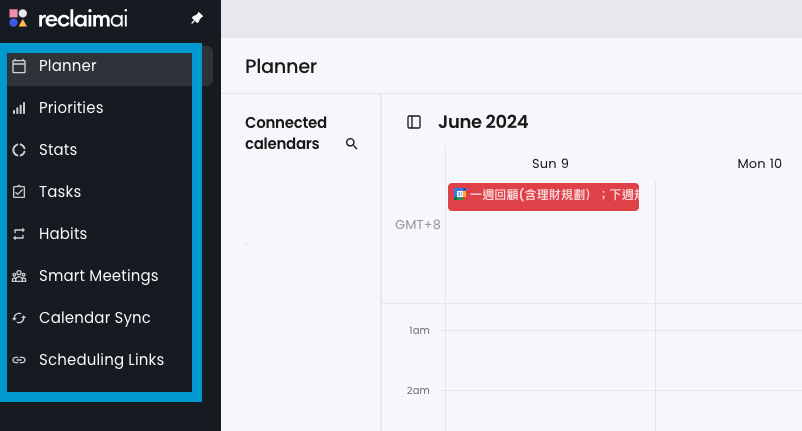This screenshot has width=802, height=431.
Task: Click the Planner calendar icon
Action: click(x=19, y=66)
